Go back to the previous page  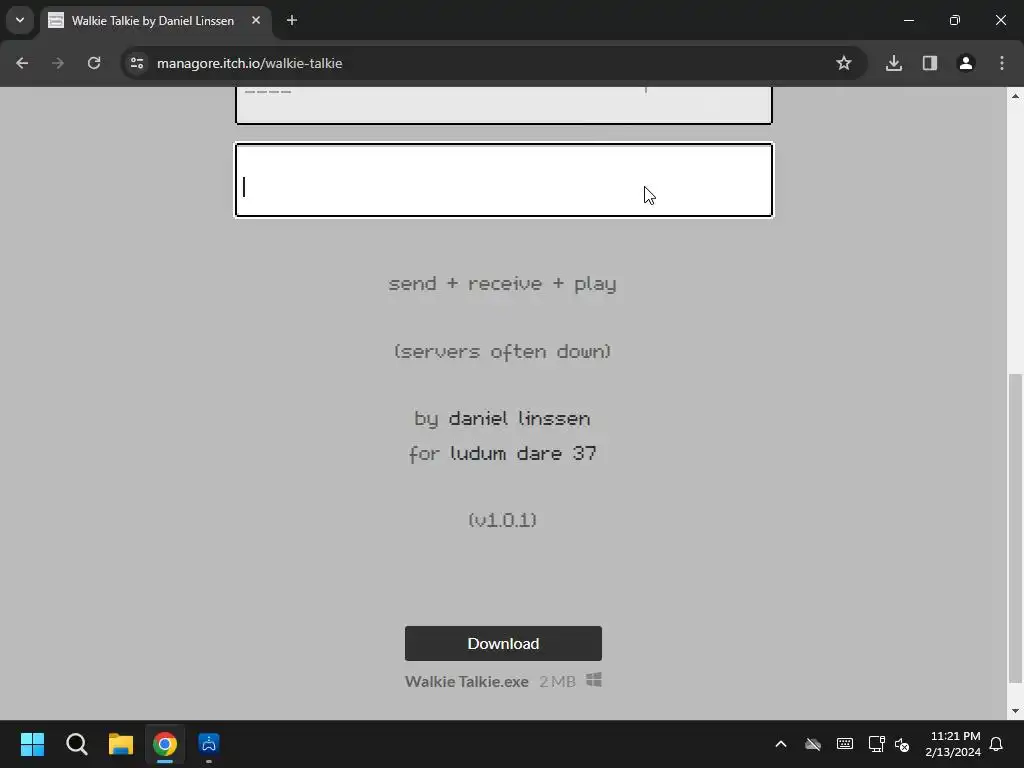22,63
